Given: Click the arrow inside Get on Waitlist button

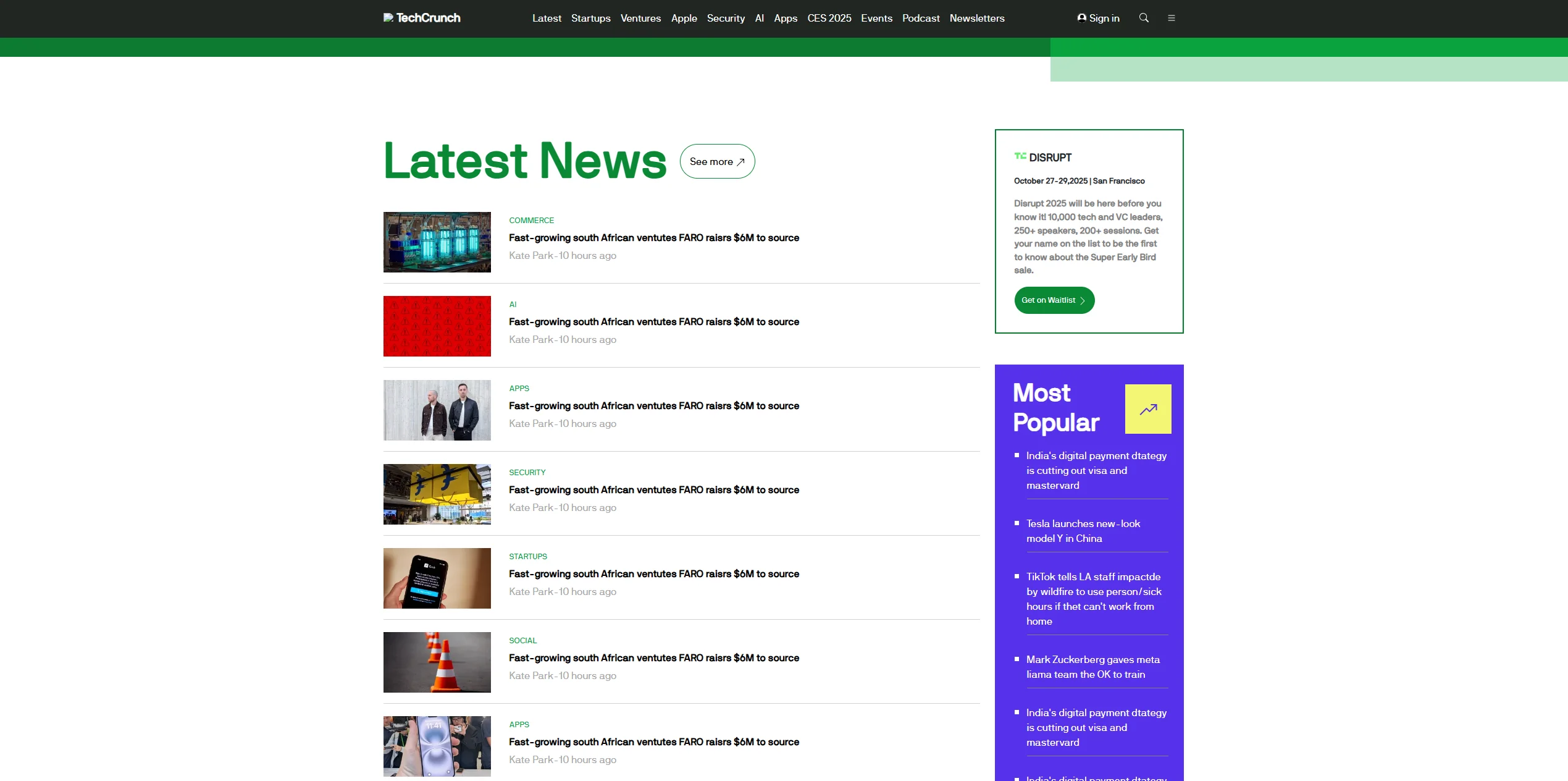Looking at the screenshot, I should click(x=1083, y=300).
